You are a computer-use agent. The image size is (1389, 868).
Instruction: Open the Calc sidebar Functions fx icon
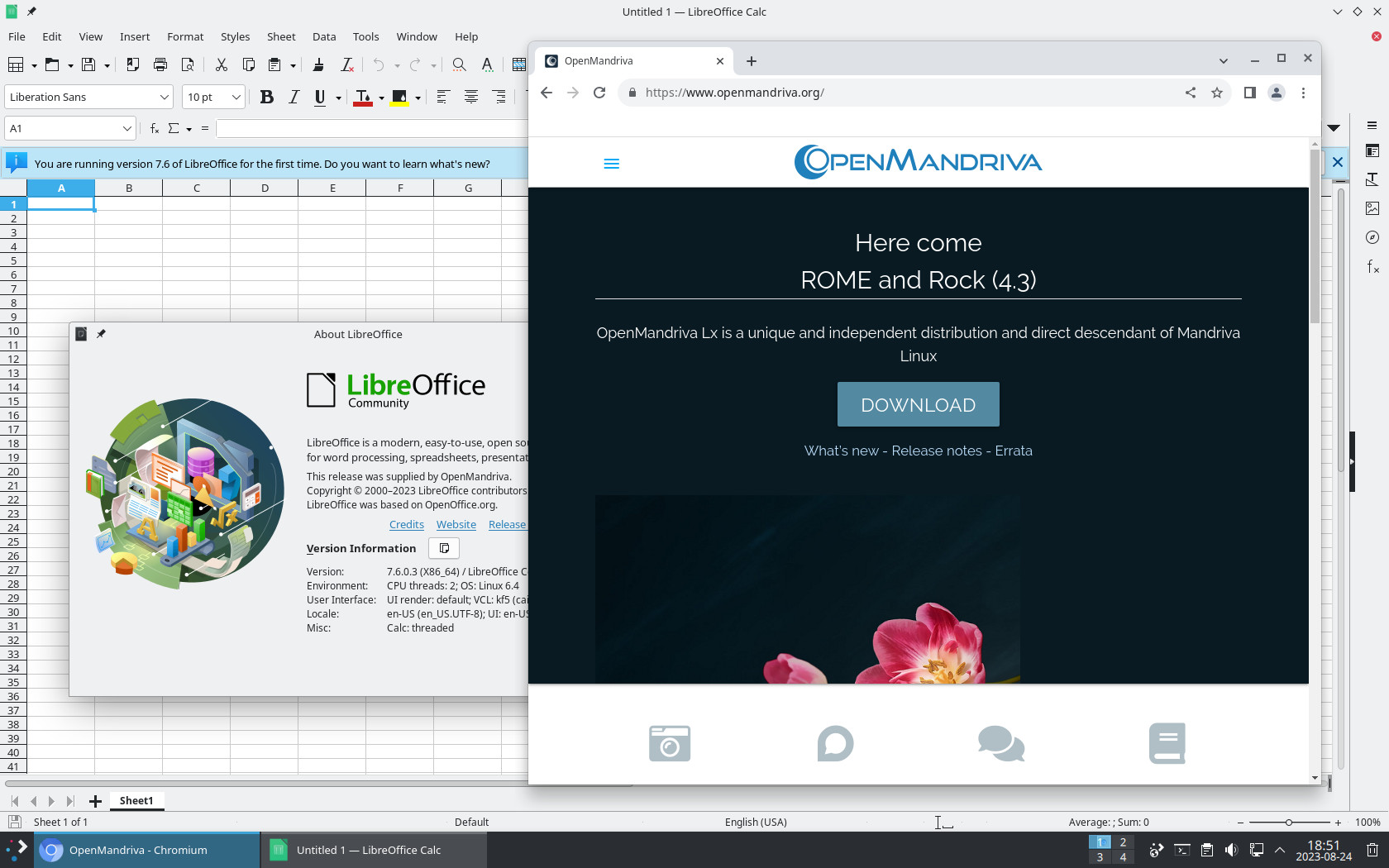point(1372,266)
